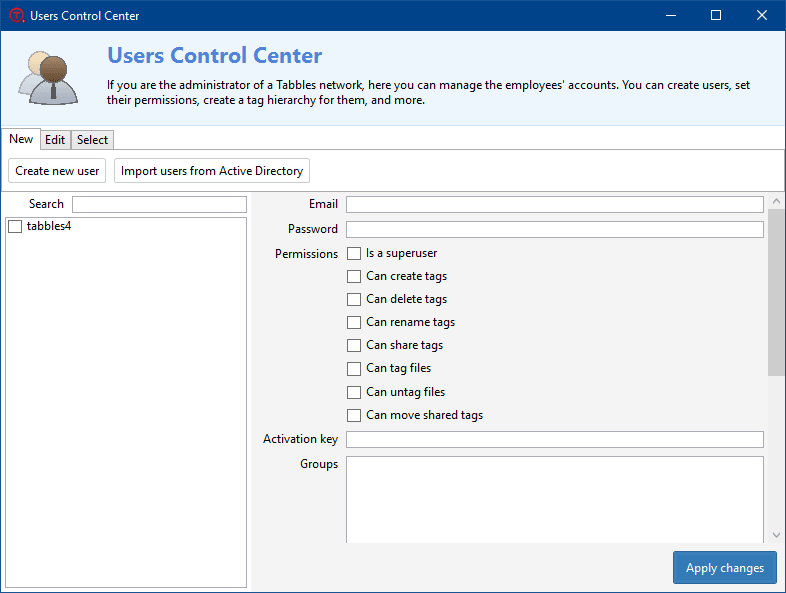Click the vertical scrollbar thumb
Screen dimensions: 786x593
(x=776, y=292)
